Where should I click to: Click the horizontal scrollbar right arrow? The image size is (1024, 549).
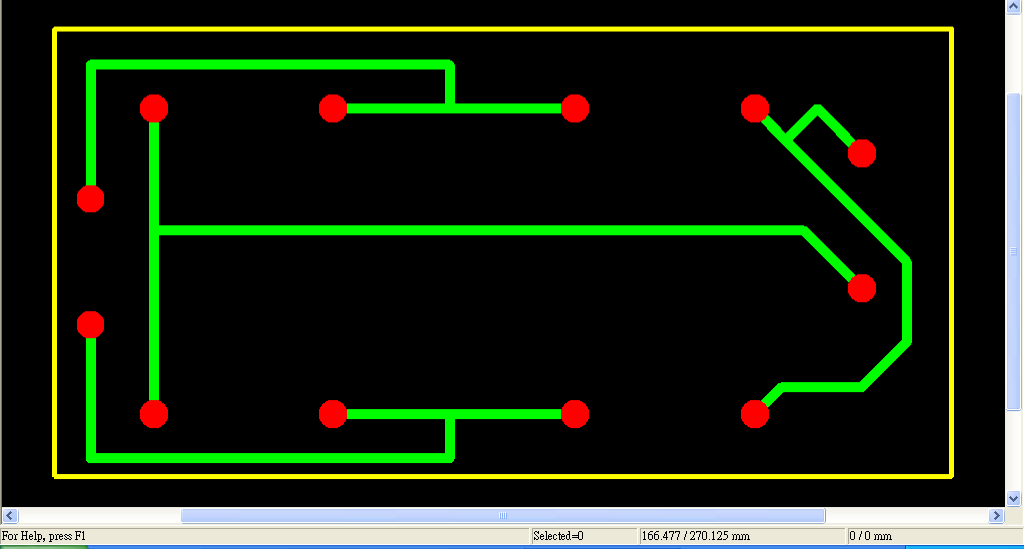pyautogui.click(x=995, y=516)
